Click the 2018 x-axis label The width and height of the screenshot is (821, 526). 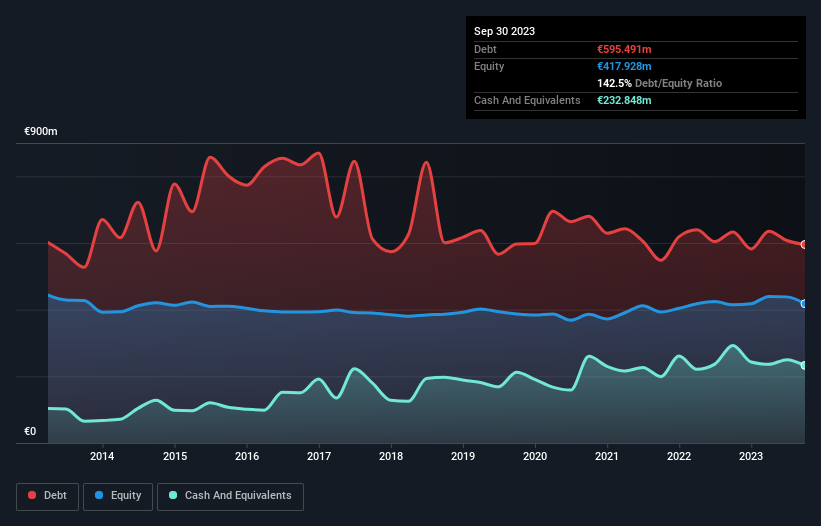pyautogui.click(x=391, y=456)
